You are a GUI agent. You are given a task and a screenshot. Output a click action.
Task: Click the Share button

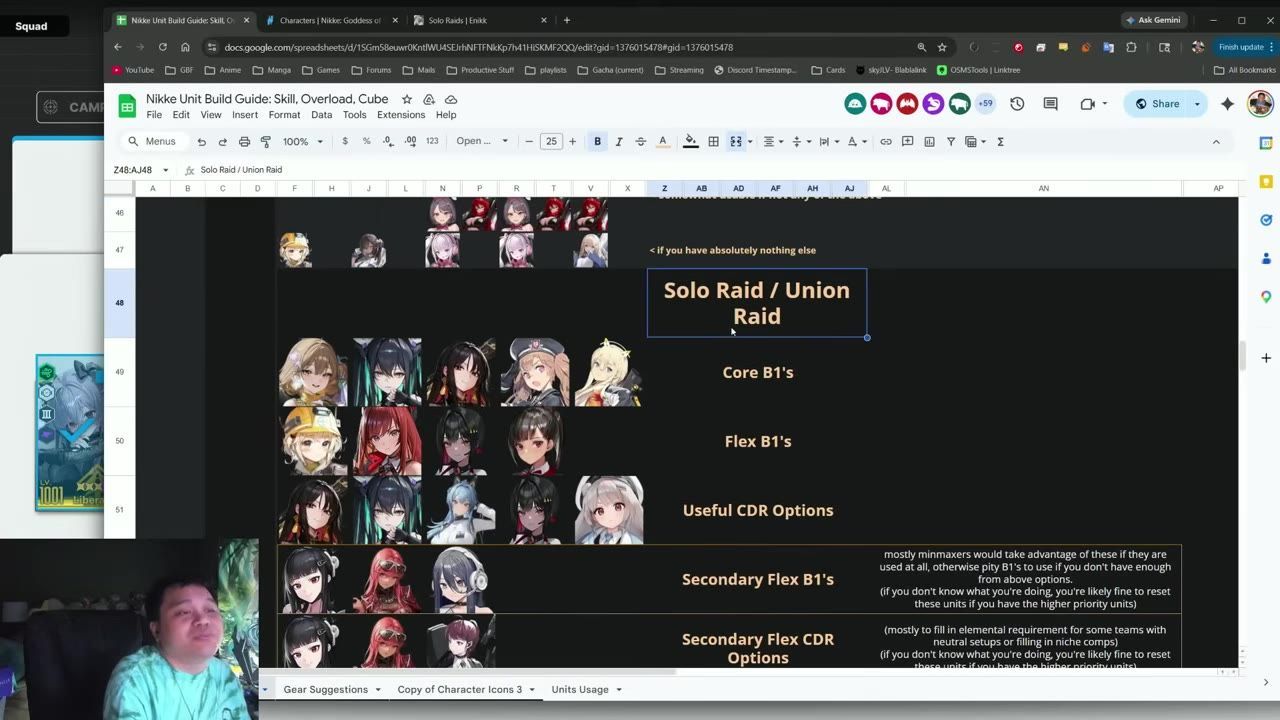1157,104
